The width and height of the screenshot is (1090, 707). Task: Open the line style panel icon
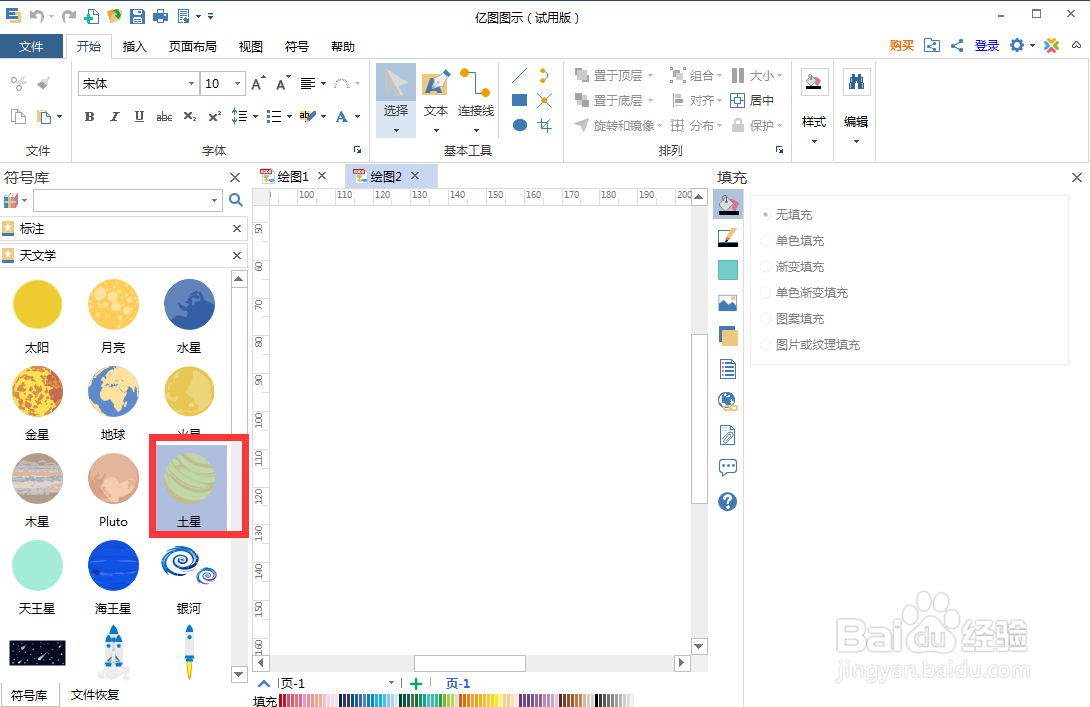point(728,237)
